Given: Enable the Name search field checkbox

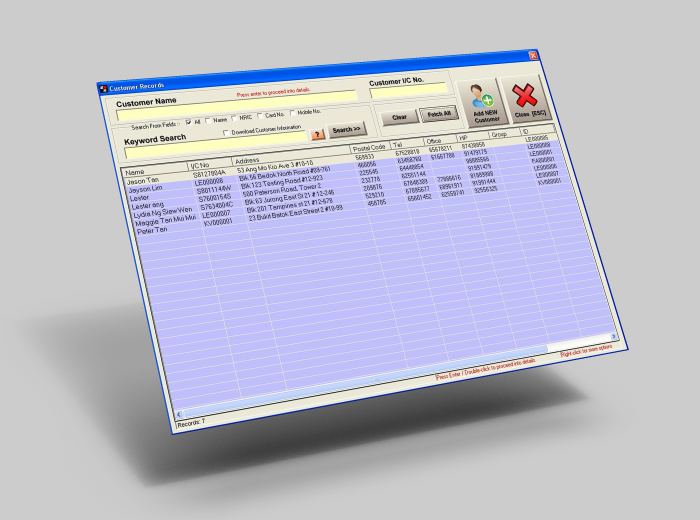Looking at the screenshot, I should click(x=208, y=121).
